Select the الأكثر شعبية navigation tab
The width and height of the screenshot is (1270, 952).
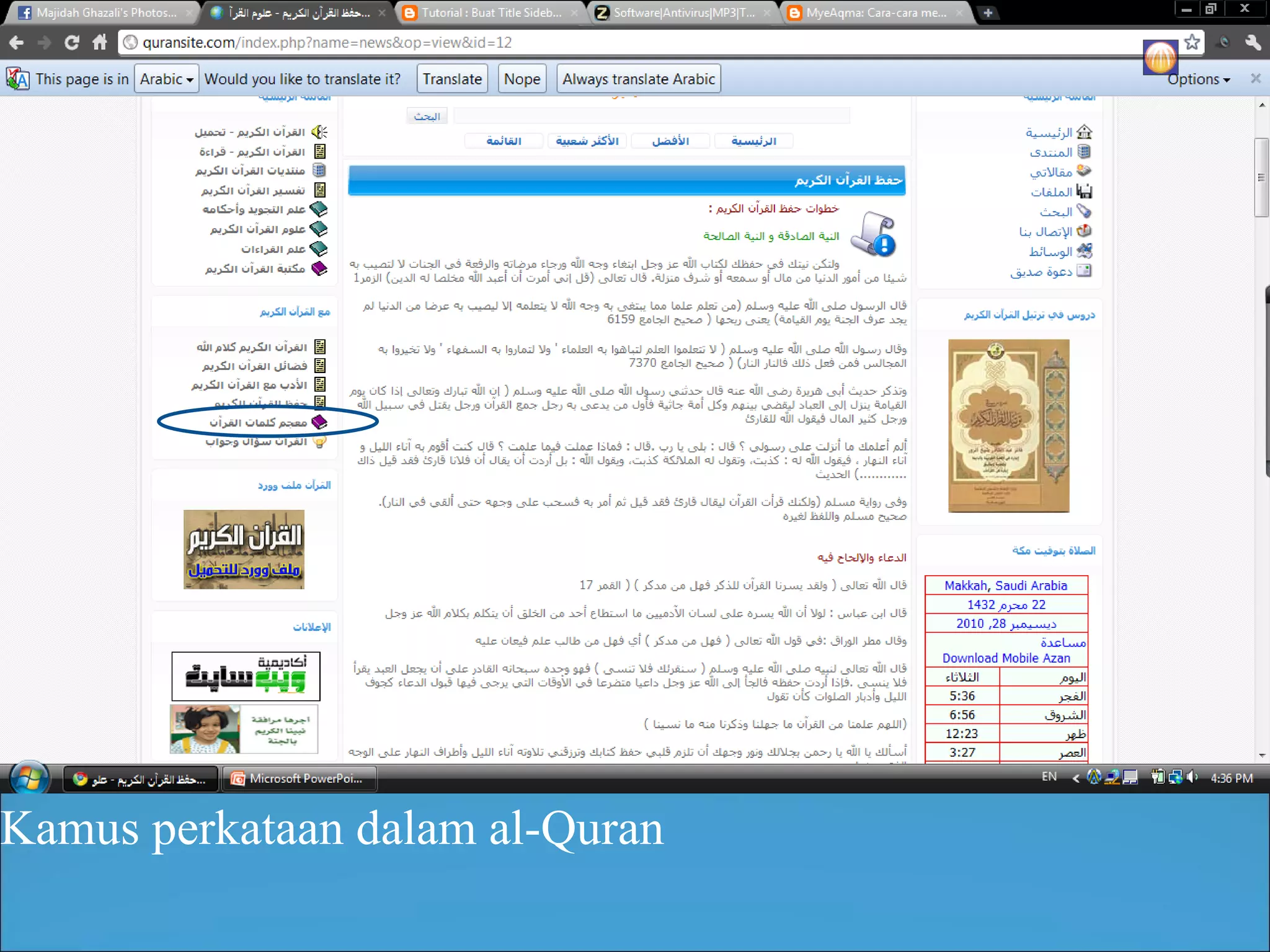pos(587,141)
